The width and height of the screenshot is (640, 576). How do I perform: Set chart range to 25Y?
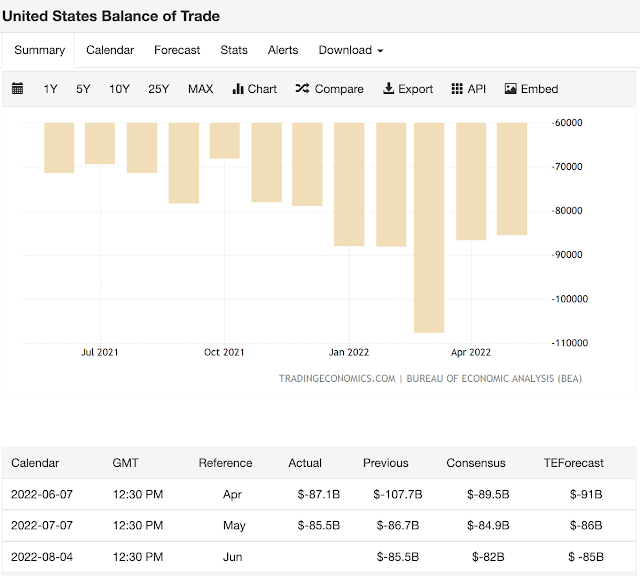[x=159, y=89]
